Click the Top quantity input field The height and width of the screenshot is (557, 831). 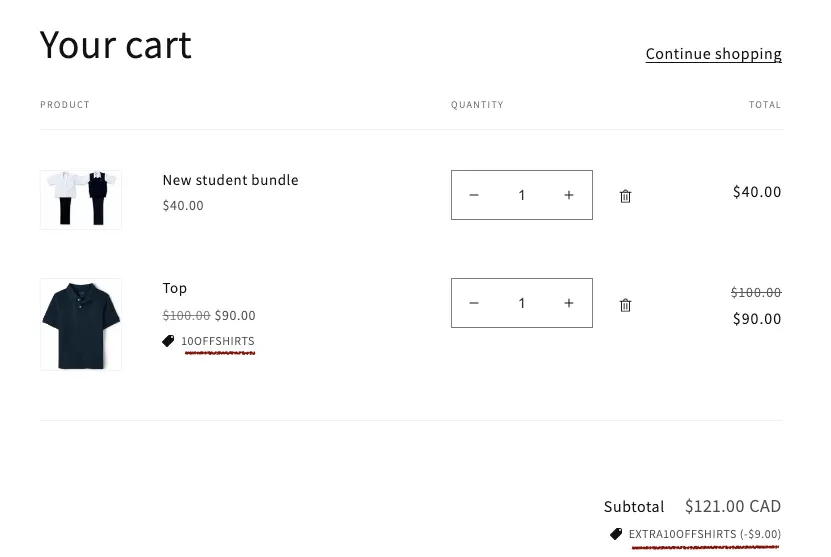(x=521, y=303)
